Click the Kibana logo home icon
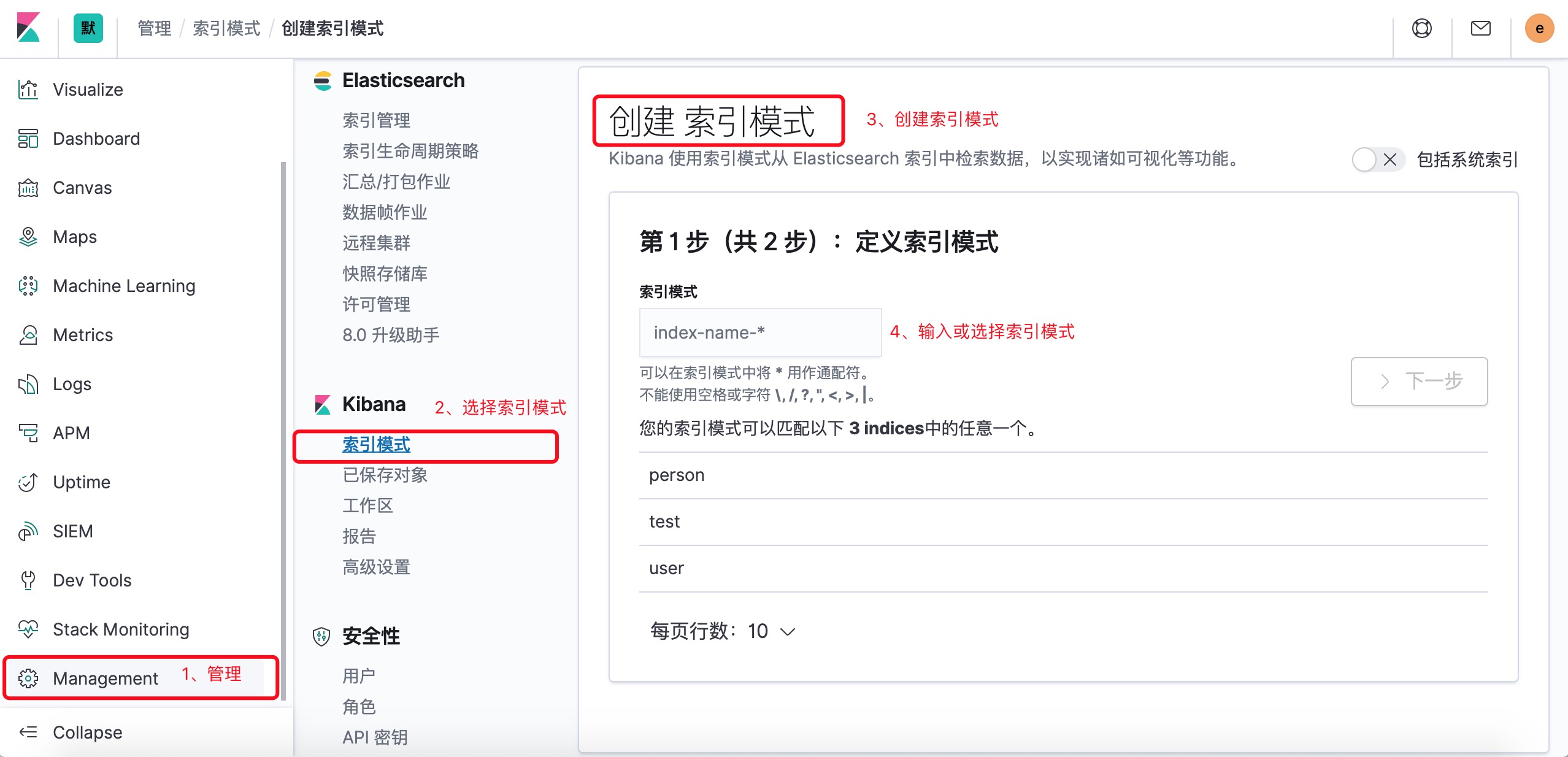 (29, 29)
